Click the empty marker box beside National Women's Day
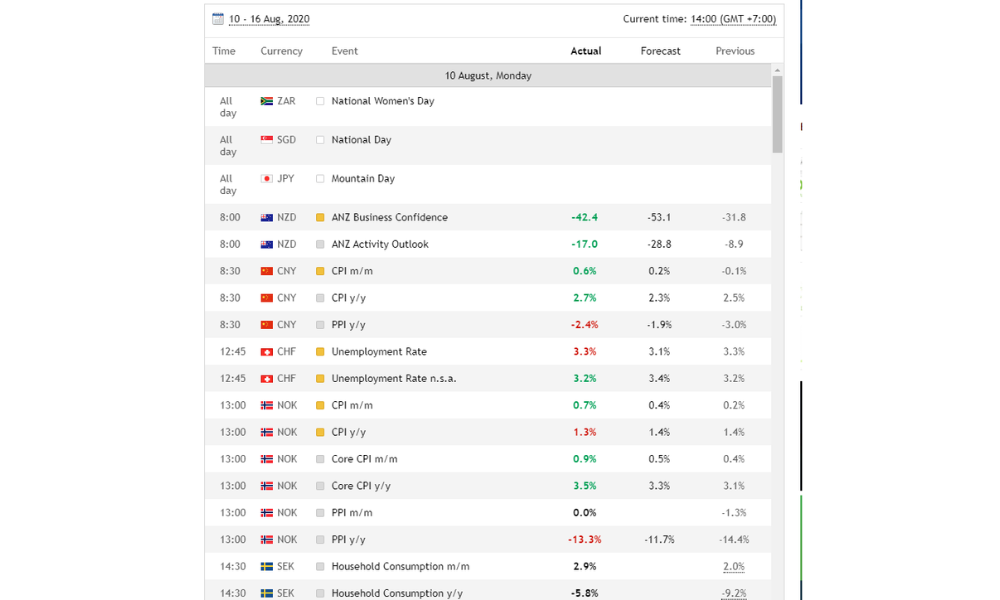The height and width of the screenshot is (600, 1000). pos(320,101)
